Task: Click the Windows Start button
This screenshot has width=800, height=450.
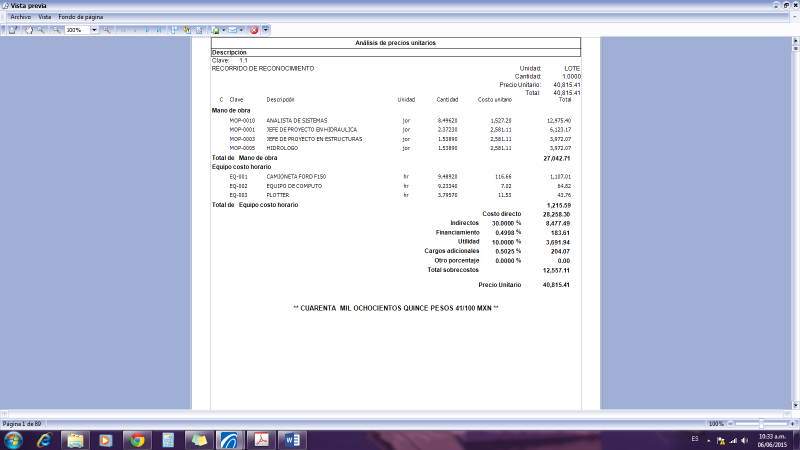Action: coord(14,440)
